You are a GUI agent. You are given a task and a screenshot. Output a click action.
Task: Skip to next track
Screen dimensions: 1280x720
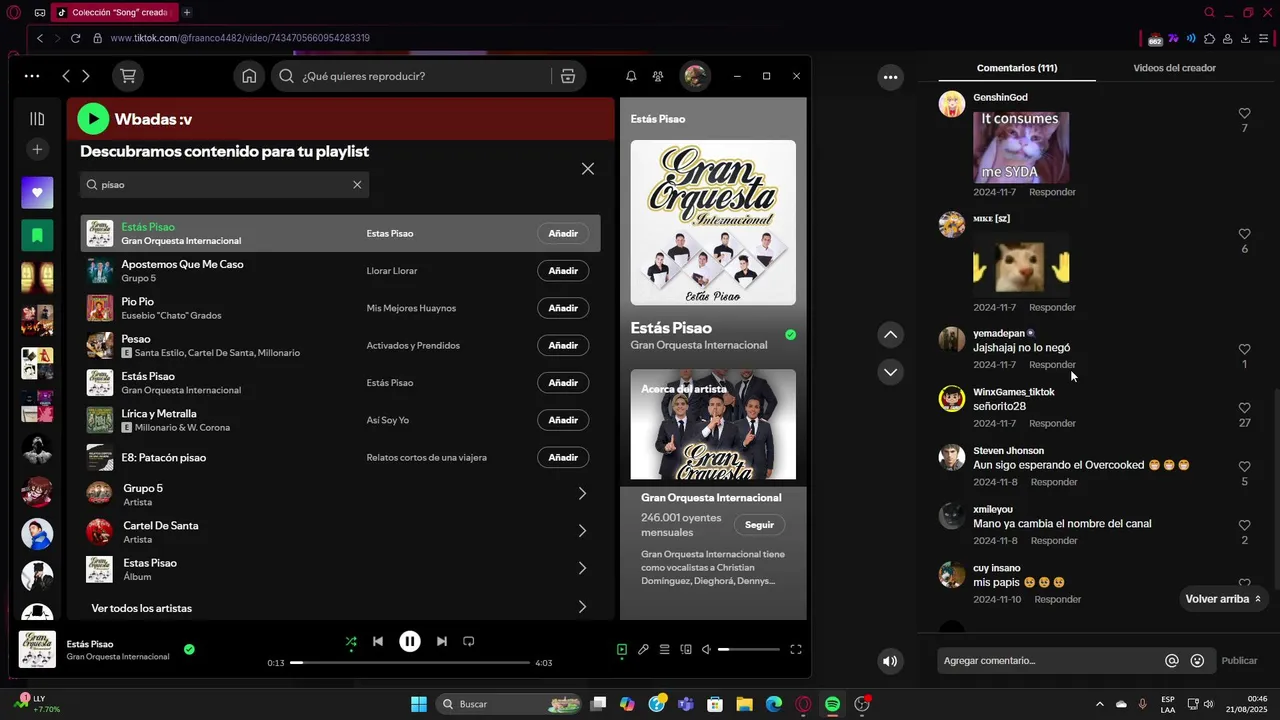(x=442, y=642)
